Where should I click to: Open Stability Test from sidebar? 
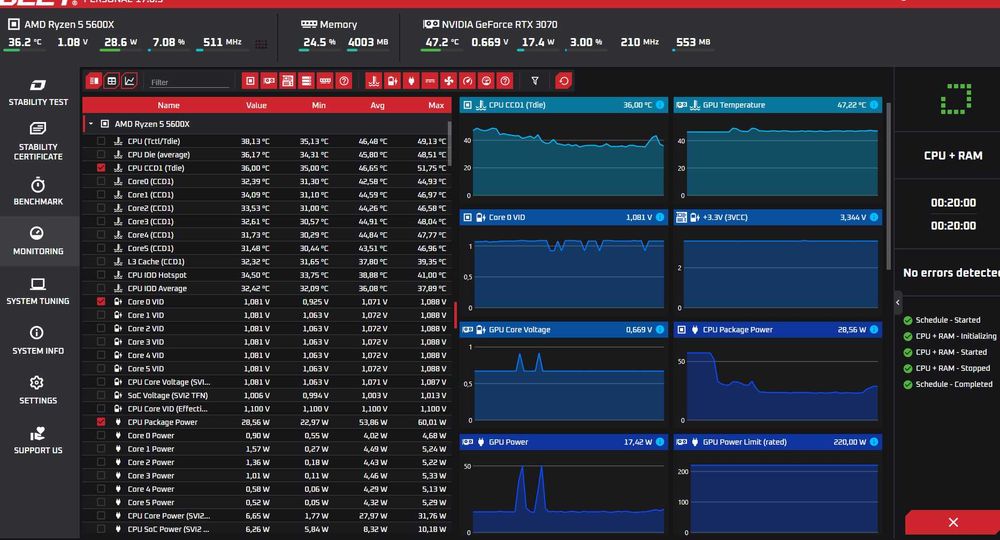[38, 92]
